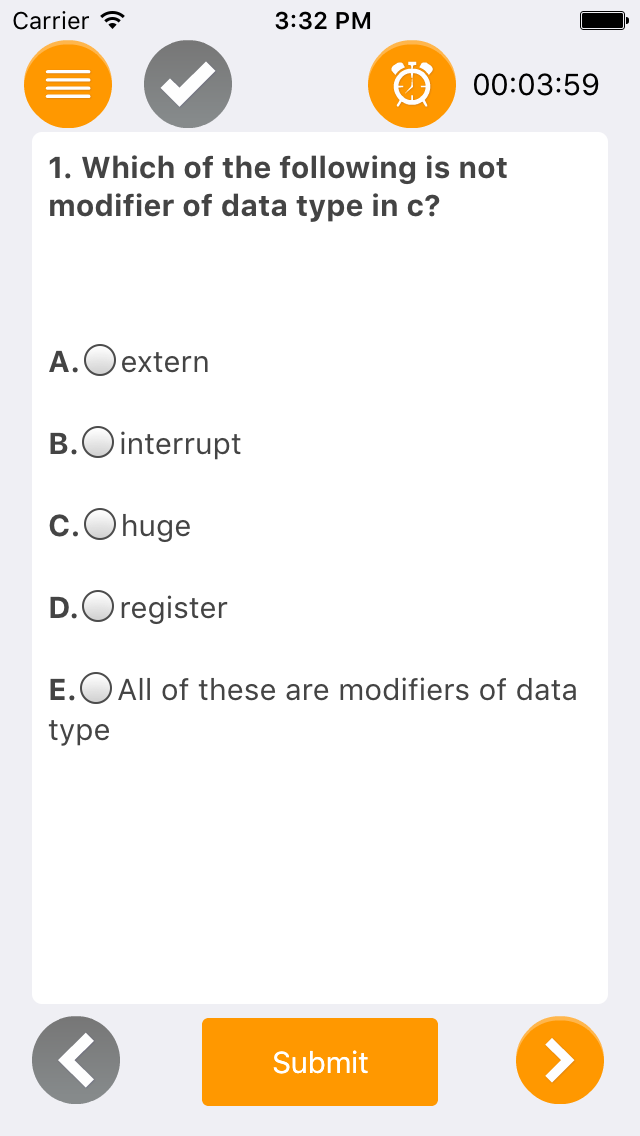
Task: Go to the next question arrow
Action: point(560,1061)
